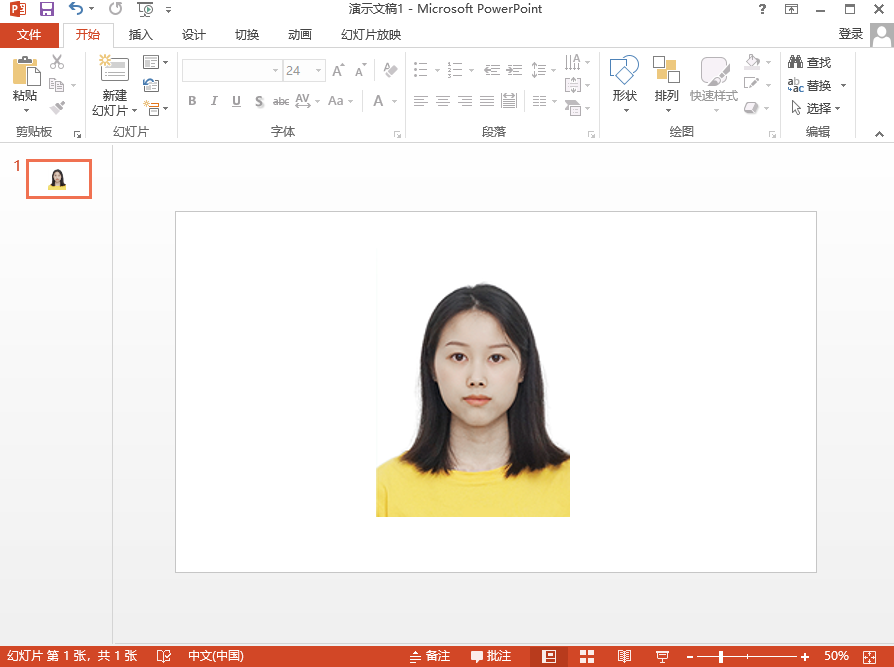
Task: Click the Find button
Action: (810, 62)
